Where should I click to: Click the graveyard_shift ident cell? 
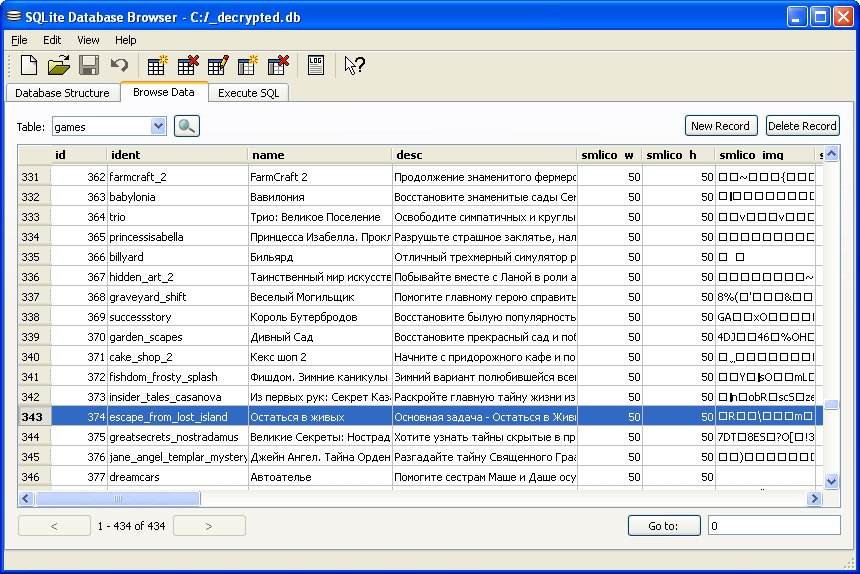pyautogui.click(x=177, y=297)
